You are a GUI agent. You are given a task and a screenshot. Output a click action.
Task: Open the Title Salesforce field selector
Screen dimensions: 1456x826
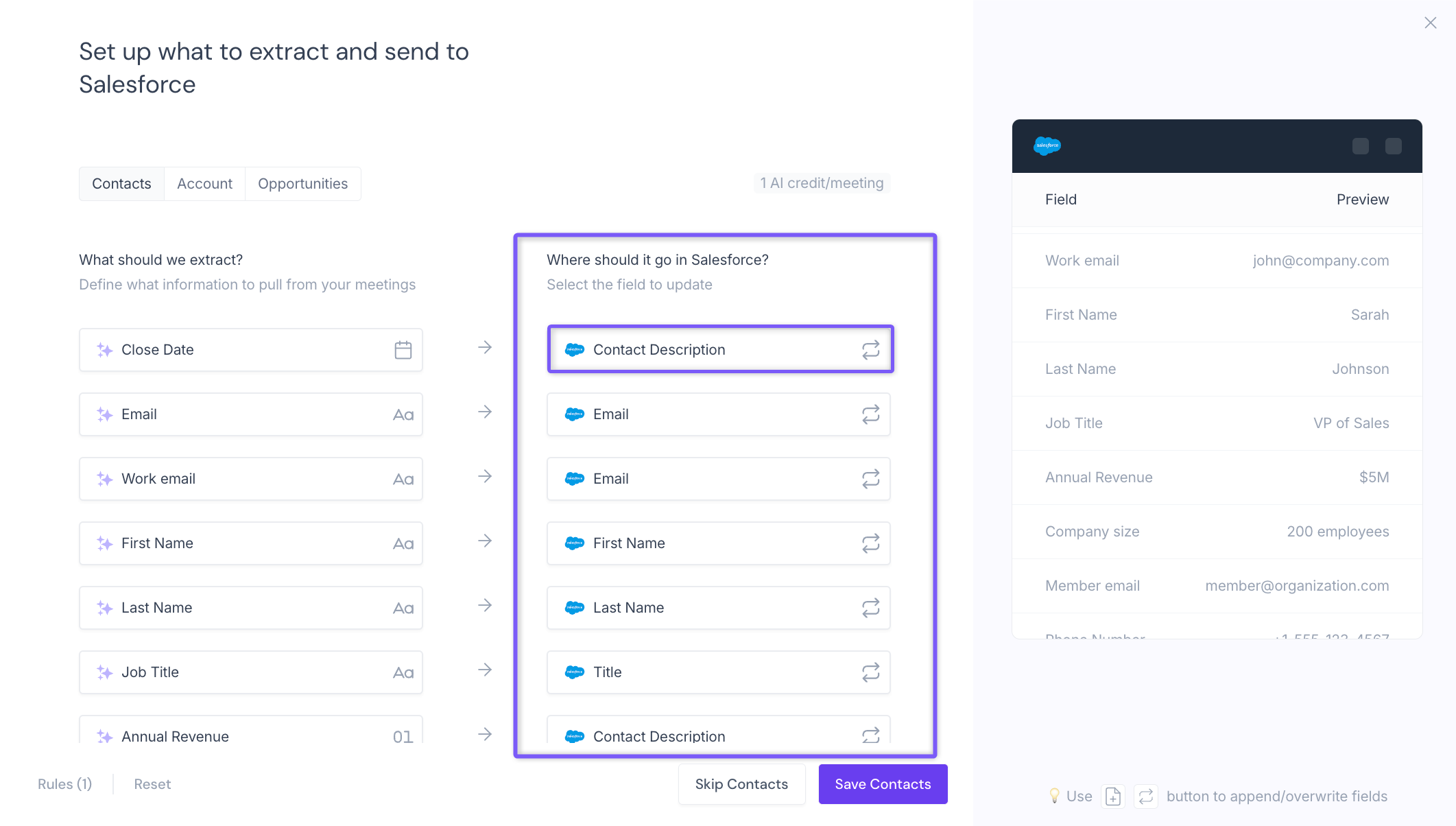(x=718, y=672)
